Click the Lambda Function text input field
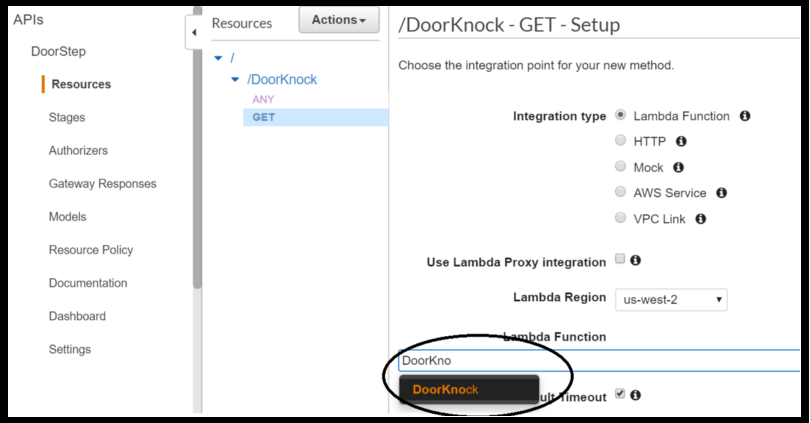Image resolution: width=810 pixels, height=423 pixels. click(x=600, y=361)
